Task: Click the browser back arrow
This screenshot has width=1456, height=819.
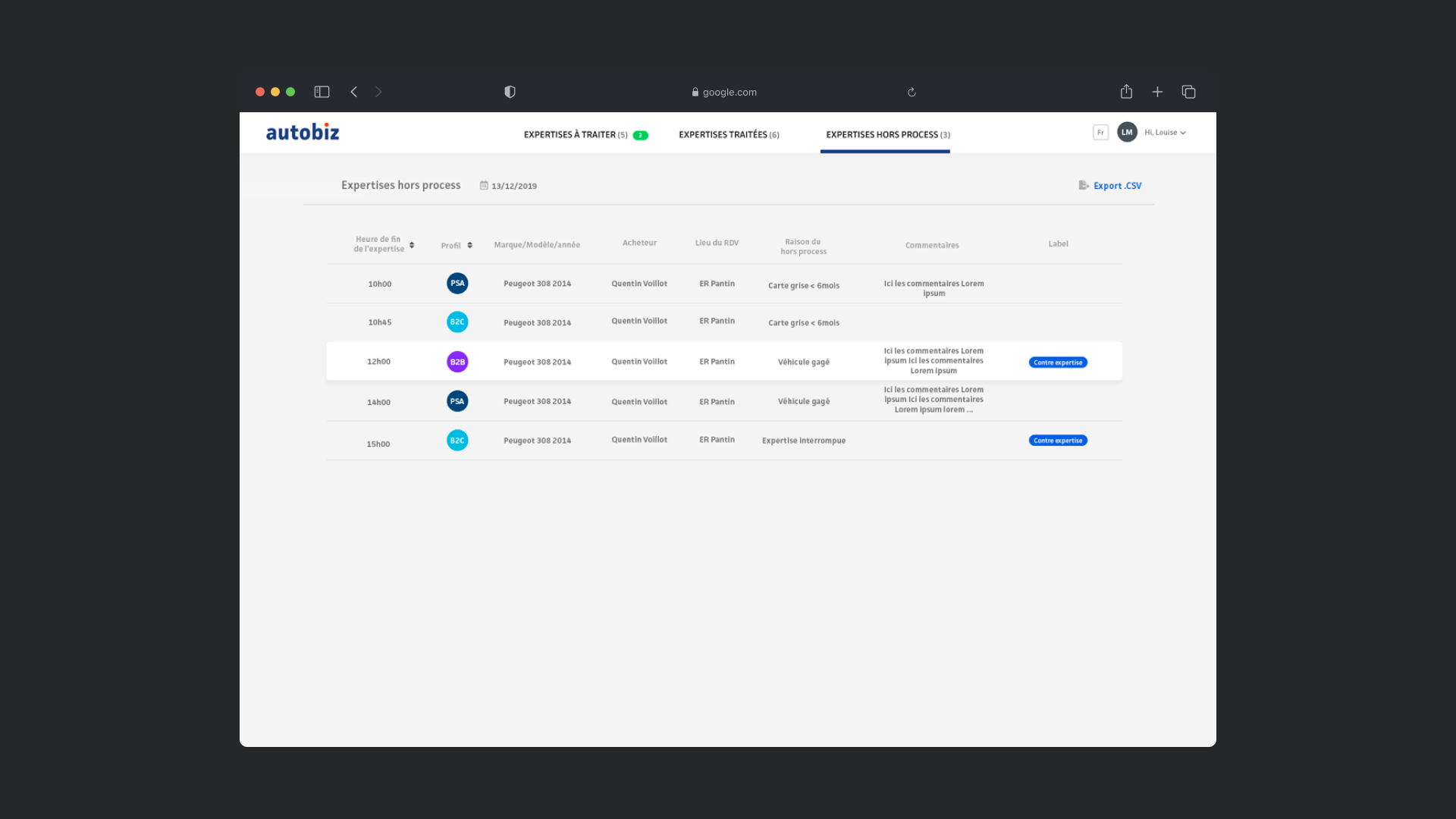Action: point(353,92)
